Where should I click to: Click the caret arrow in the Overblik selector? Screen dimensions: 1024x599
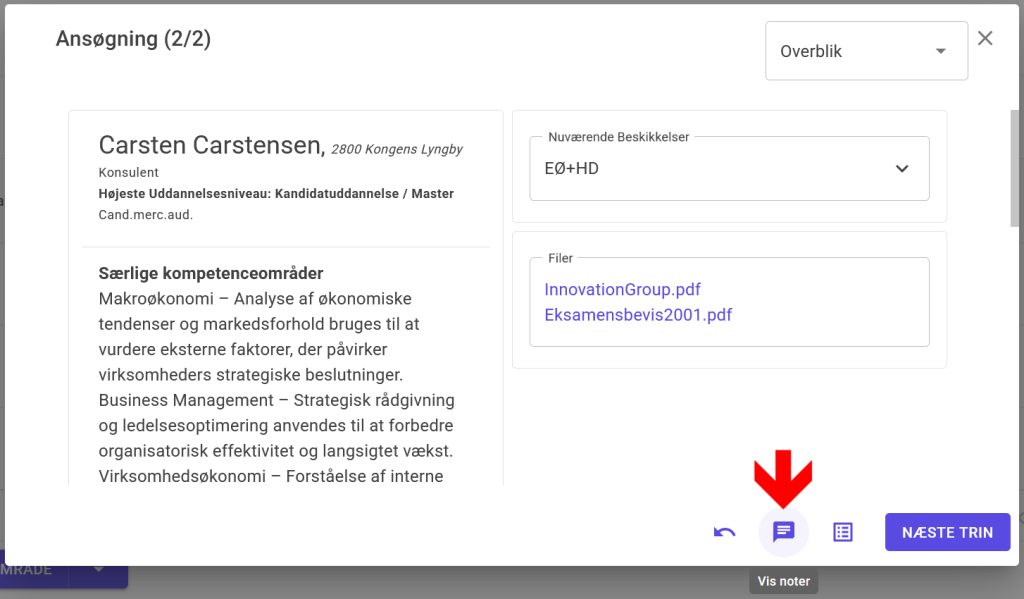point(940,51)
